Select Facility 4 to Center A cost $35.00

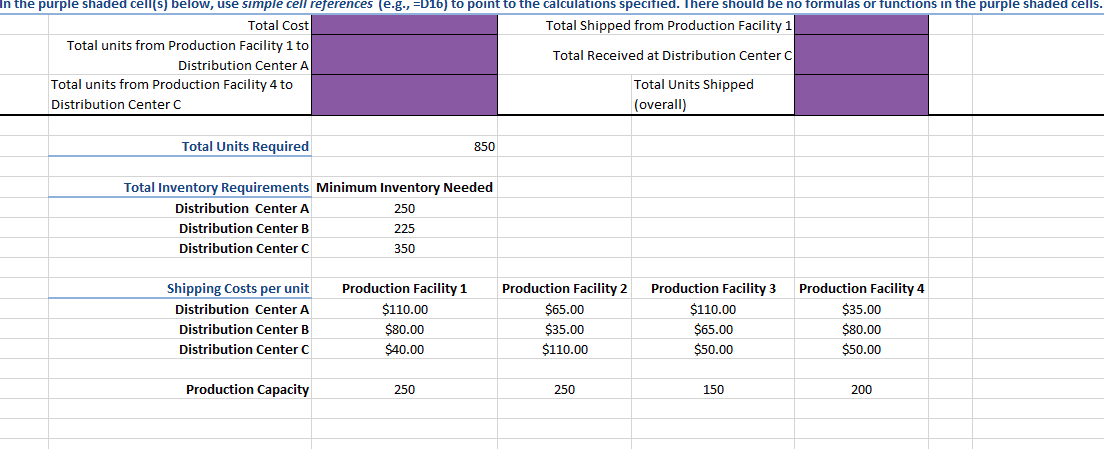(861, 309)
